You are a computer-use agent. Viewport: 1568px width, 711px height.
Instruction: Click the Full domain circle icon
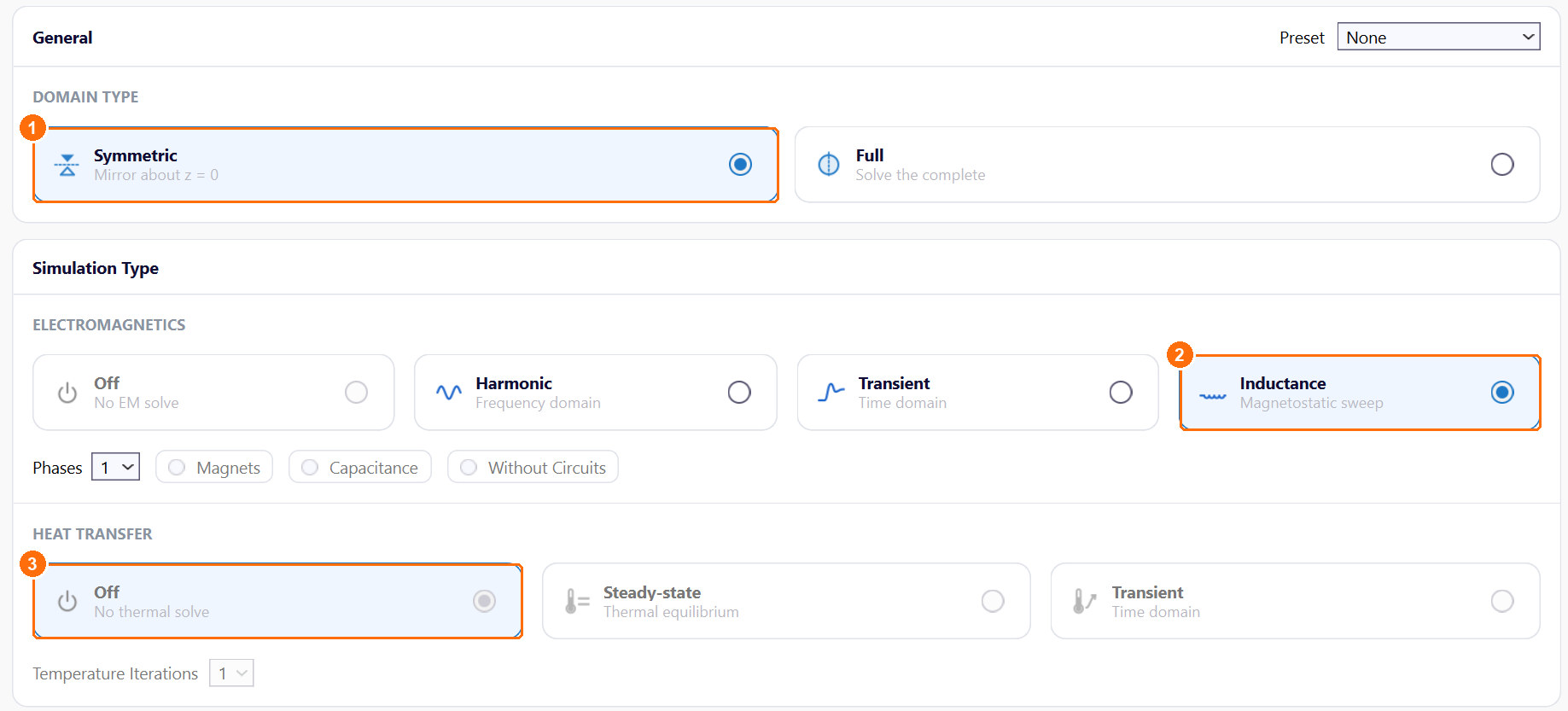point(829,164)
